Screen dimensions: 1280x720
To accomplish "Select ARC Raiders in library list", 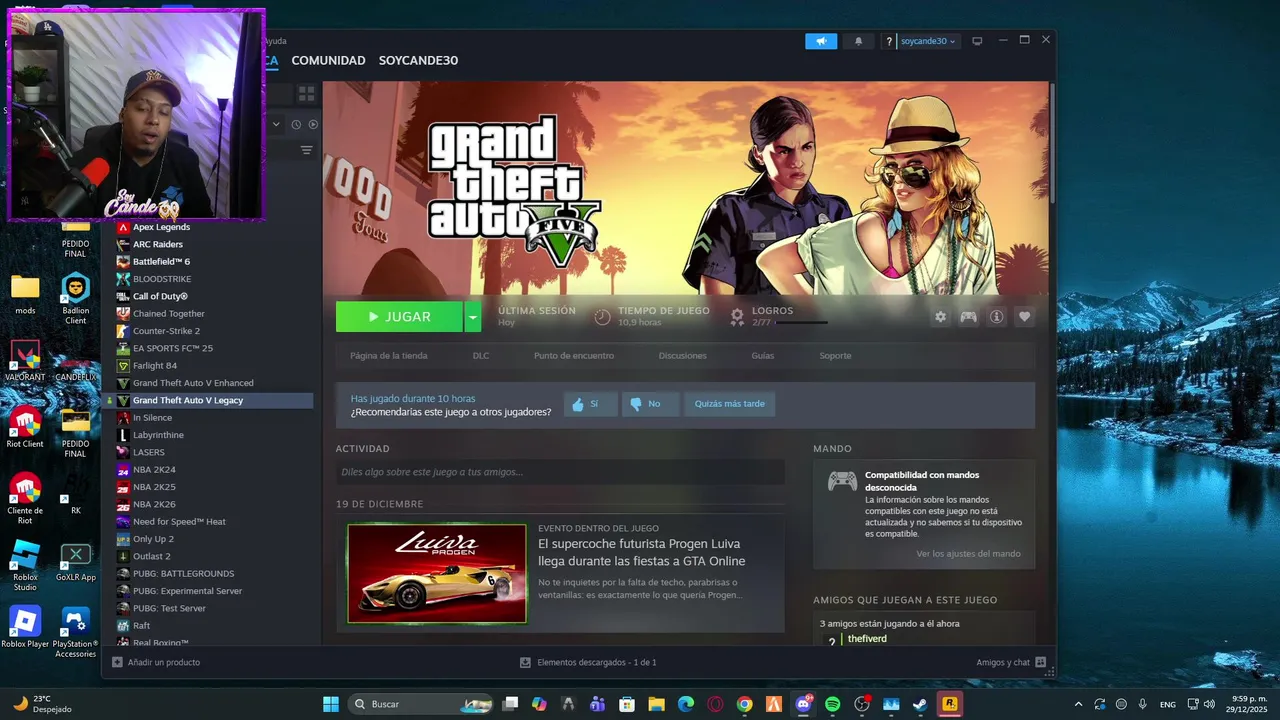I will [x=158, y=244].
